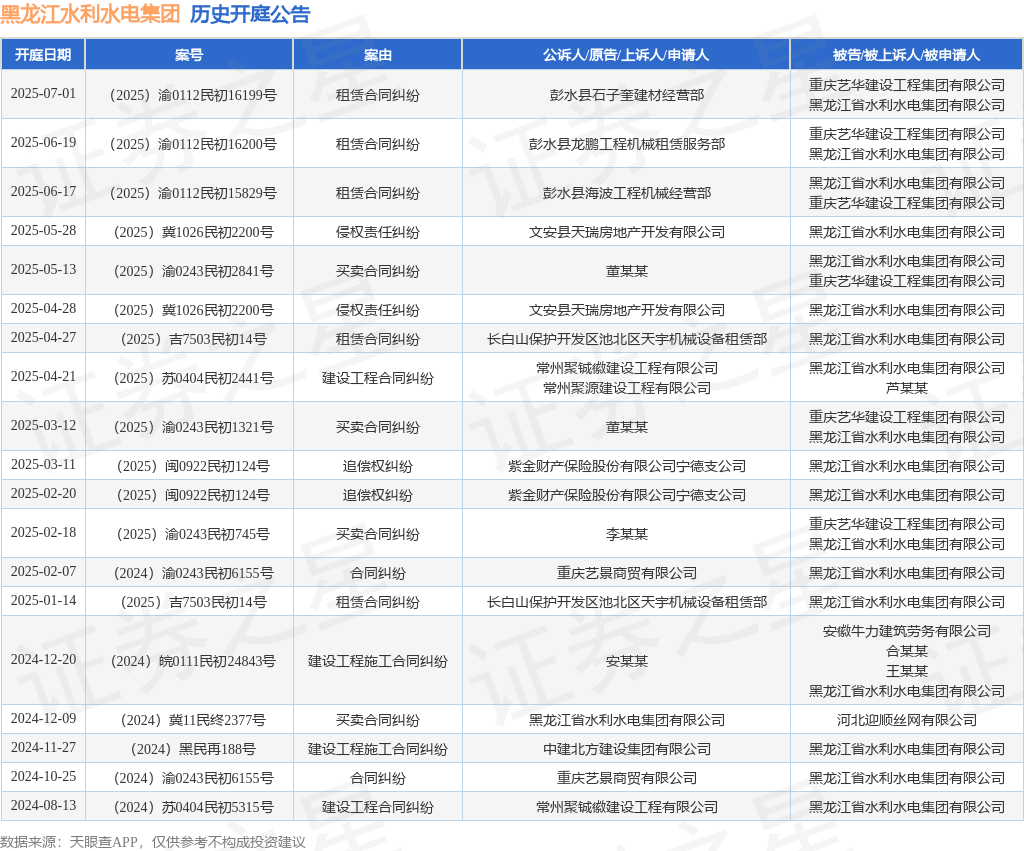The width and height of the screenshot is (1024, 851).
Task: Select date cell 2024-08-13
Action: point(43,806)
